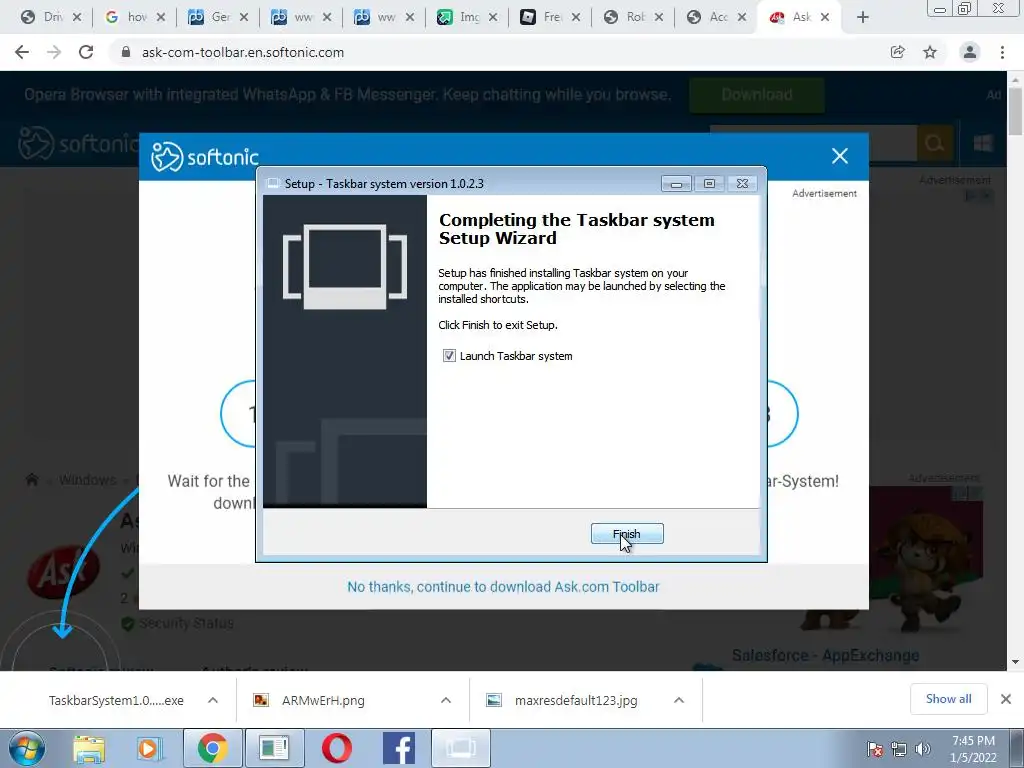Click the volume speaker icon in system tray

[923, 749]
